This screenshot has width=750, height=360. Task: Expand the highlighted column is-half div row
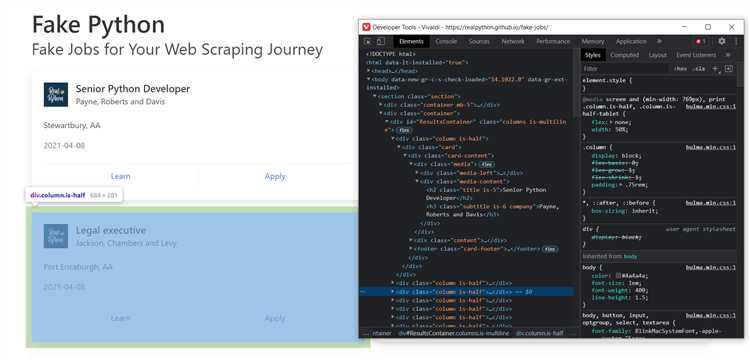393,292
